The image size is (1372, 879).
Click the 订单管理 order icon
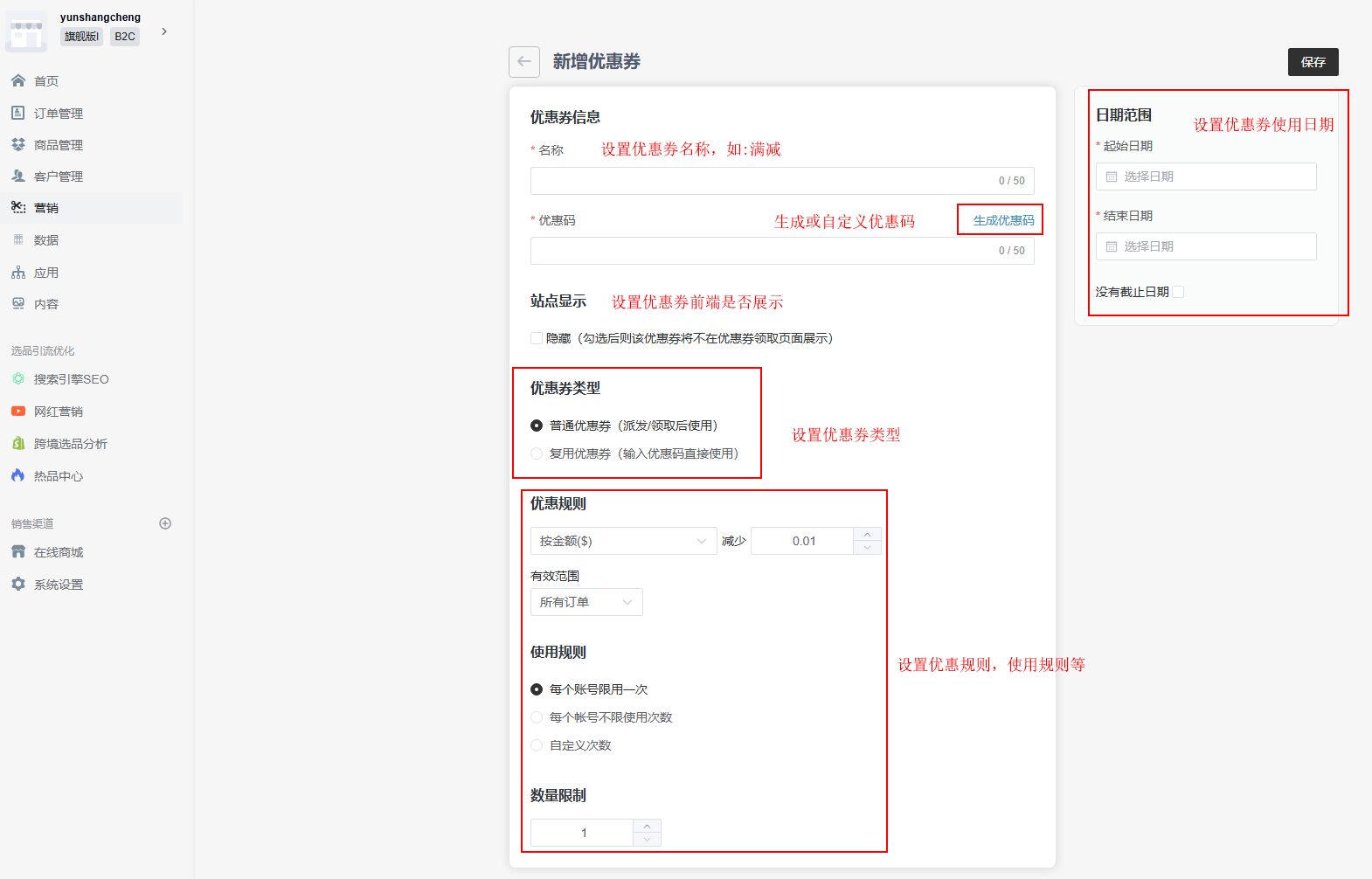click(x=18, y=114)
